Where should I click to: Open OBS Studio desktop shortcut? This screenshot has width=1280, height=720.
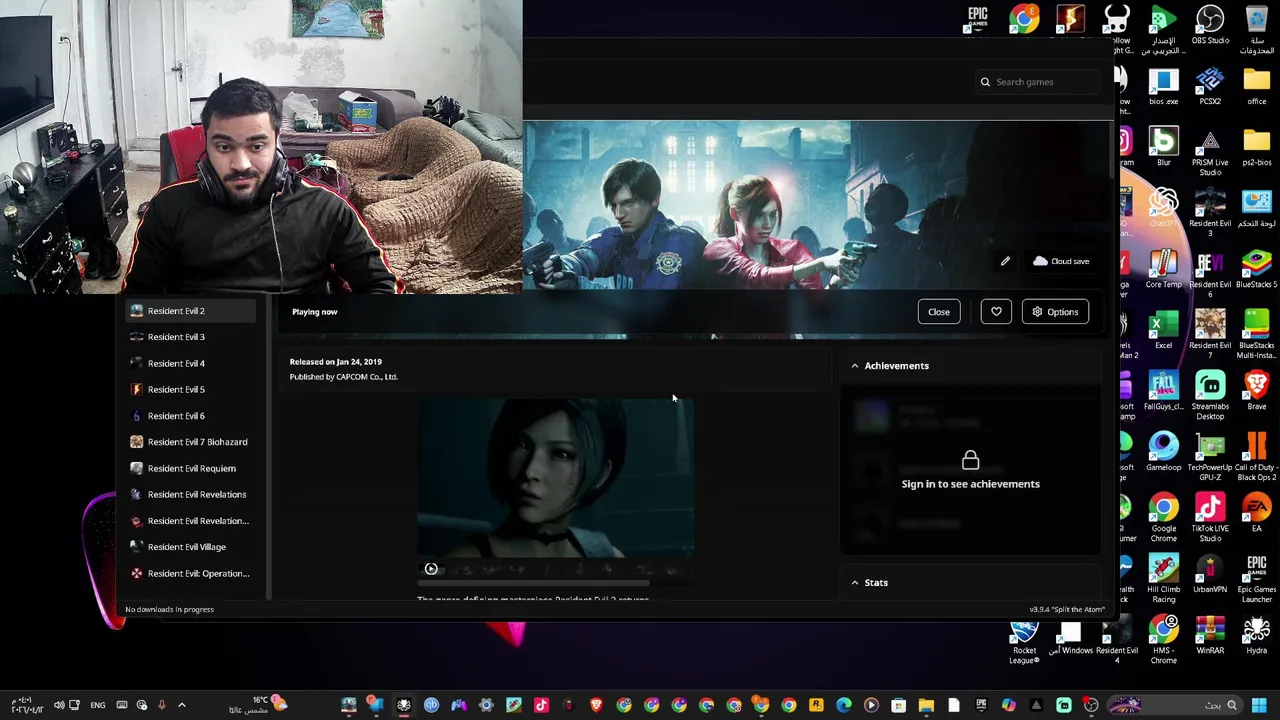[x=1210, y=26]
